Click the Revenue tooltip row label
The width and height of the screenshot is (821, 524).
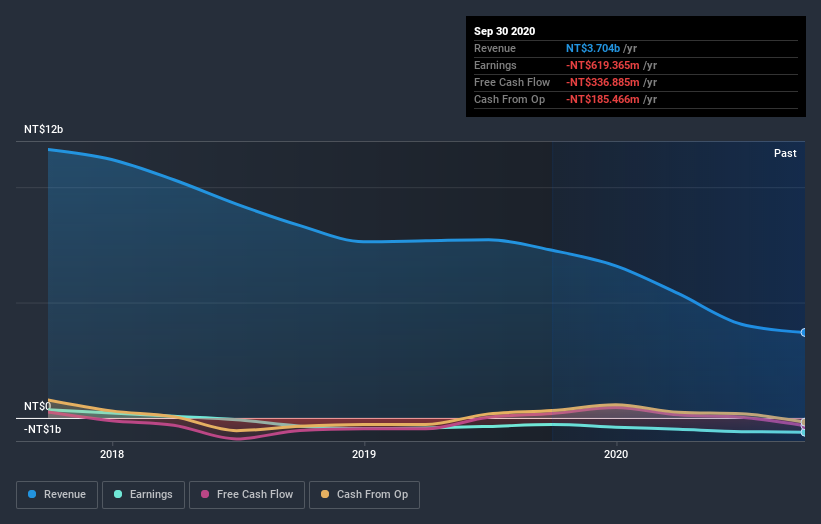click(x=495, y=48)
